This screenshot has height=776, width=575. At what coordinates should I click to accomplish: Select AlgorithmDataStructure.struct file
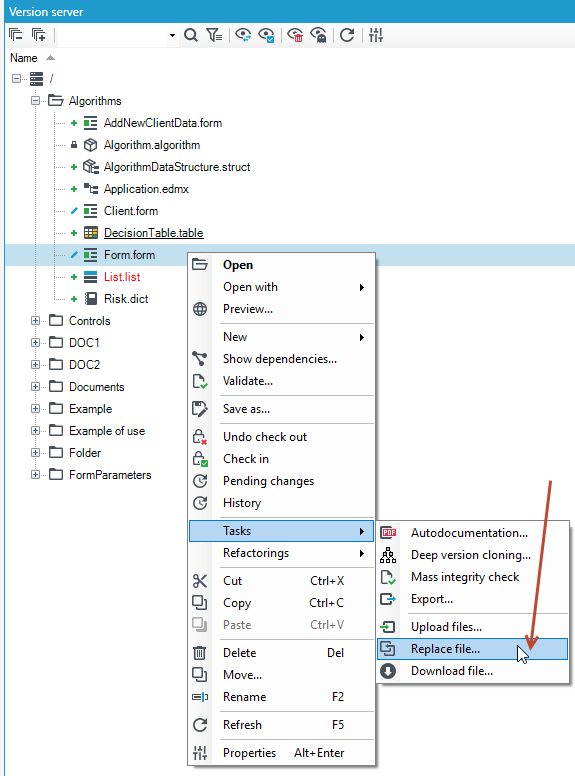(177, 167)
